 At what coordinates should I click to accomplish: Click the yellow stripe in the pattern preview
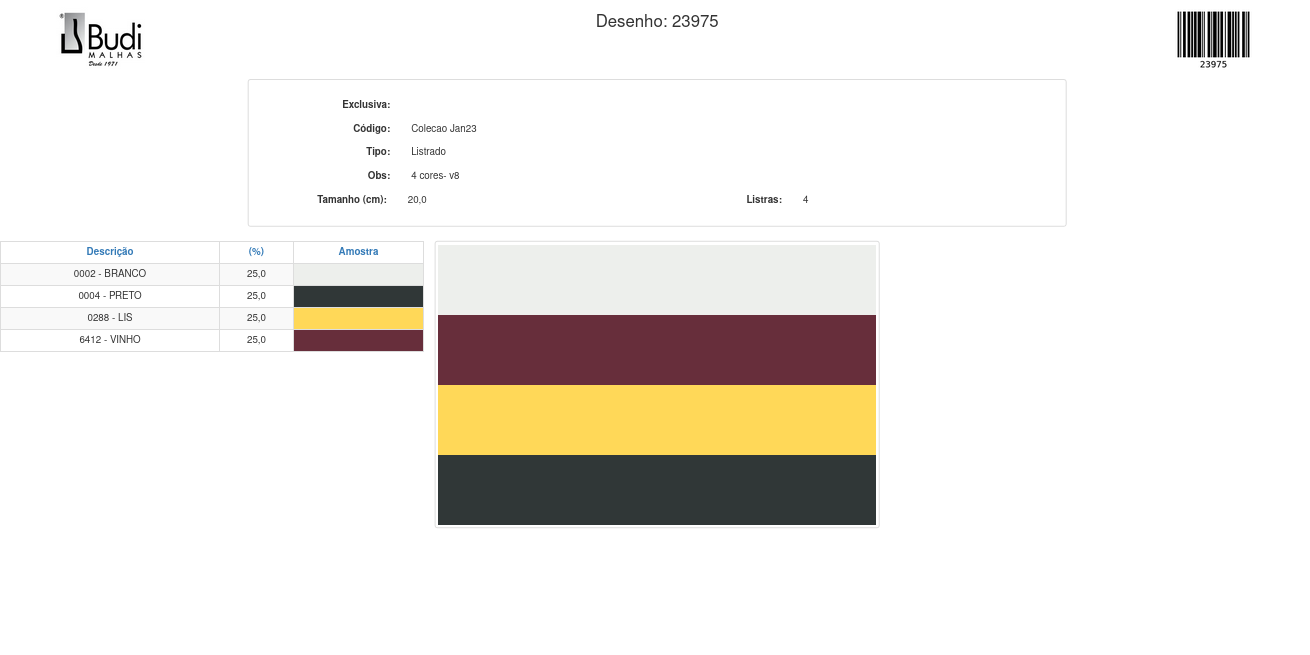coord(657,420)
